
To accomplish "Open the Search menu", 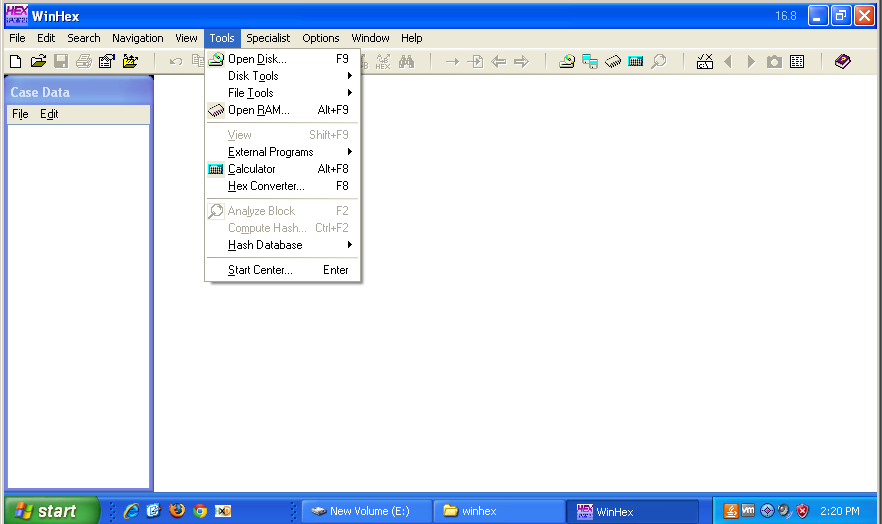I will coord(84,38).
